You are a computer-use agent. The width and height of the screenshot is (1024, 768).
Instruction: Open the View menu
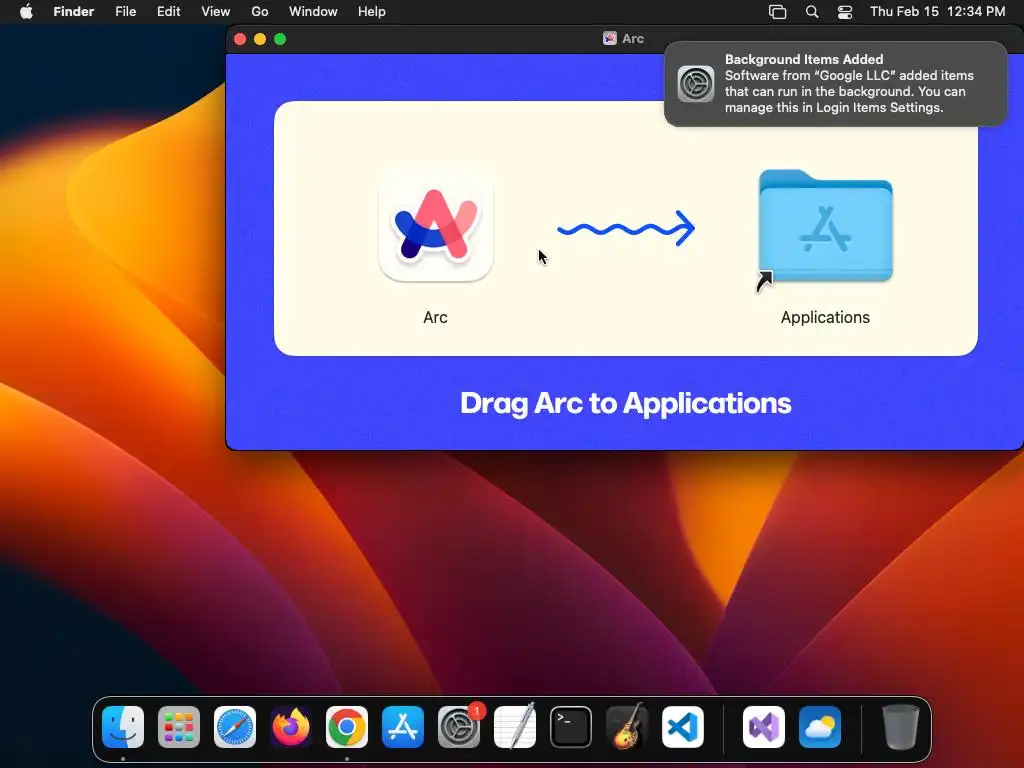pos(216,11)
